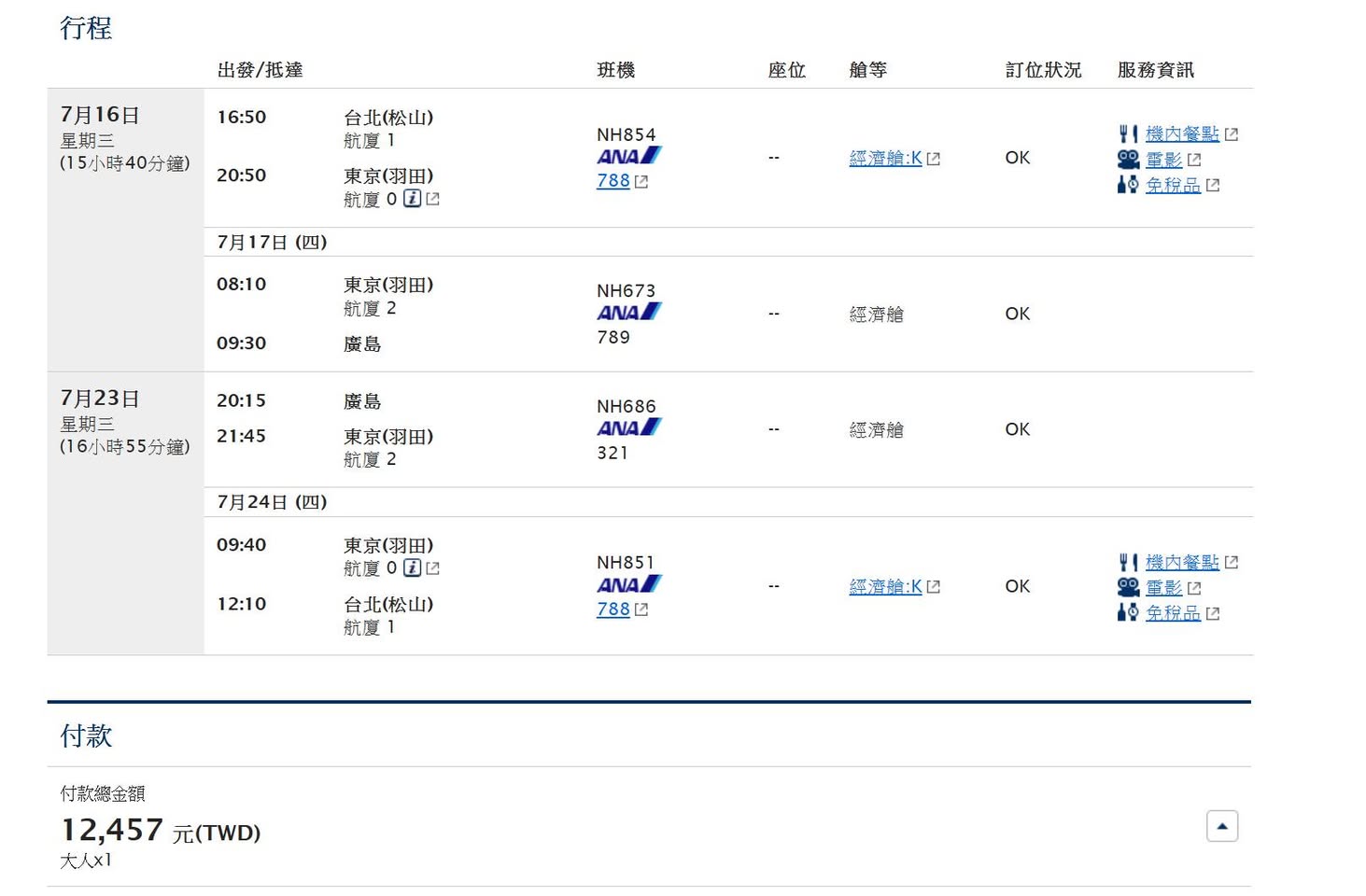This screenshot has height=896, width=1366.
Task: Click the movie camera icon for NH854
Action: pos(1128,160)
